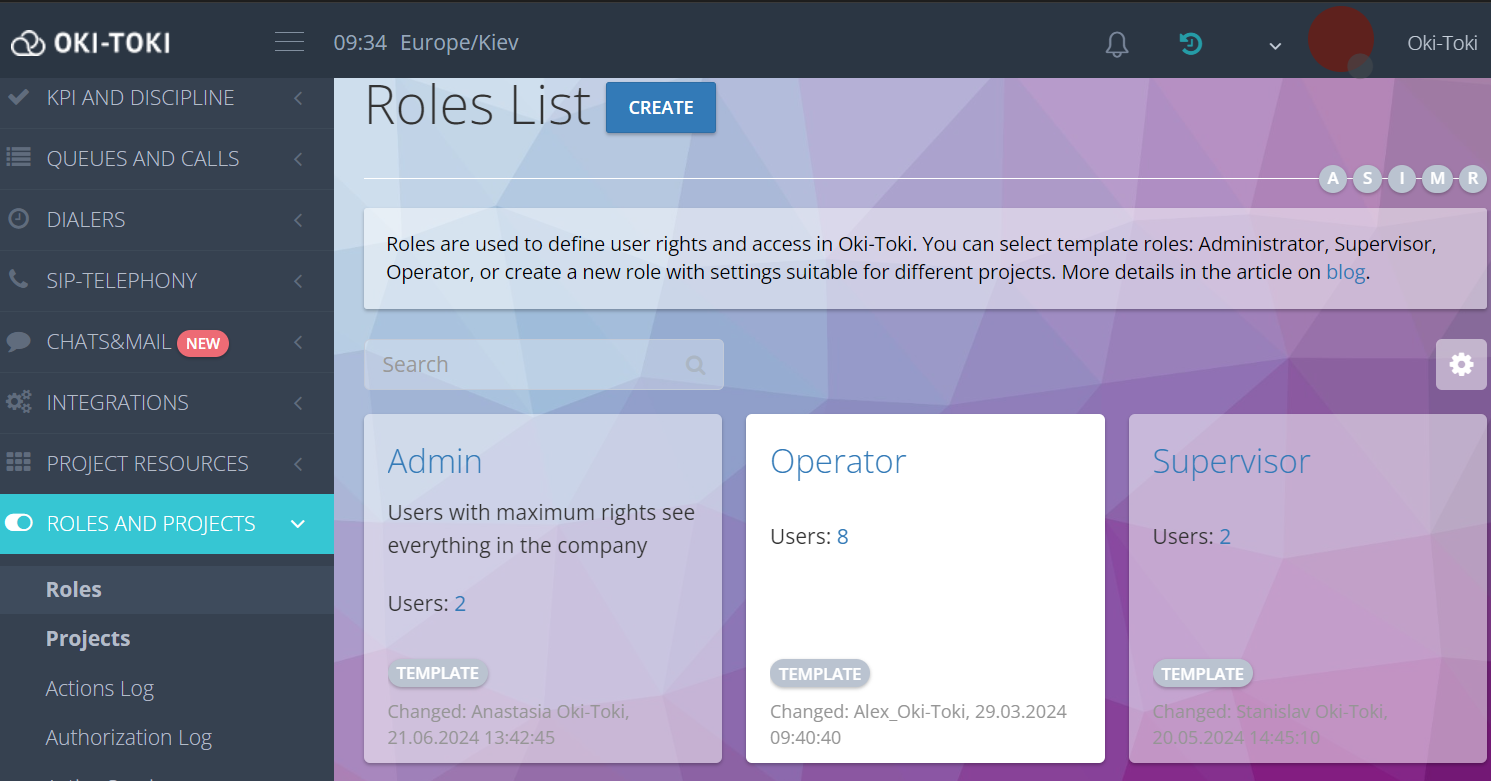The width and height of the screenshot is (1491, 781).
Task: Open the history clock icon
Action: pyautogui.click(x=1190, y=43)
